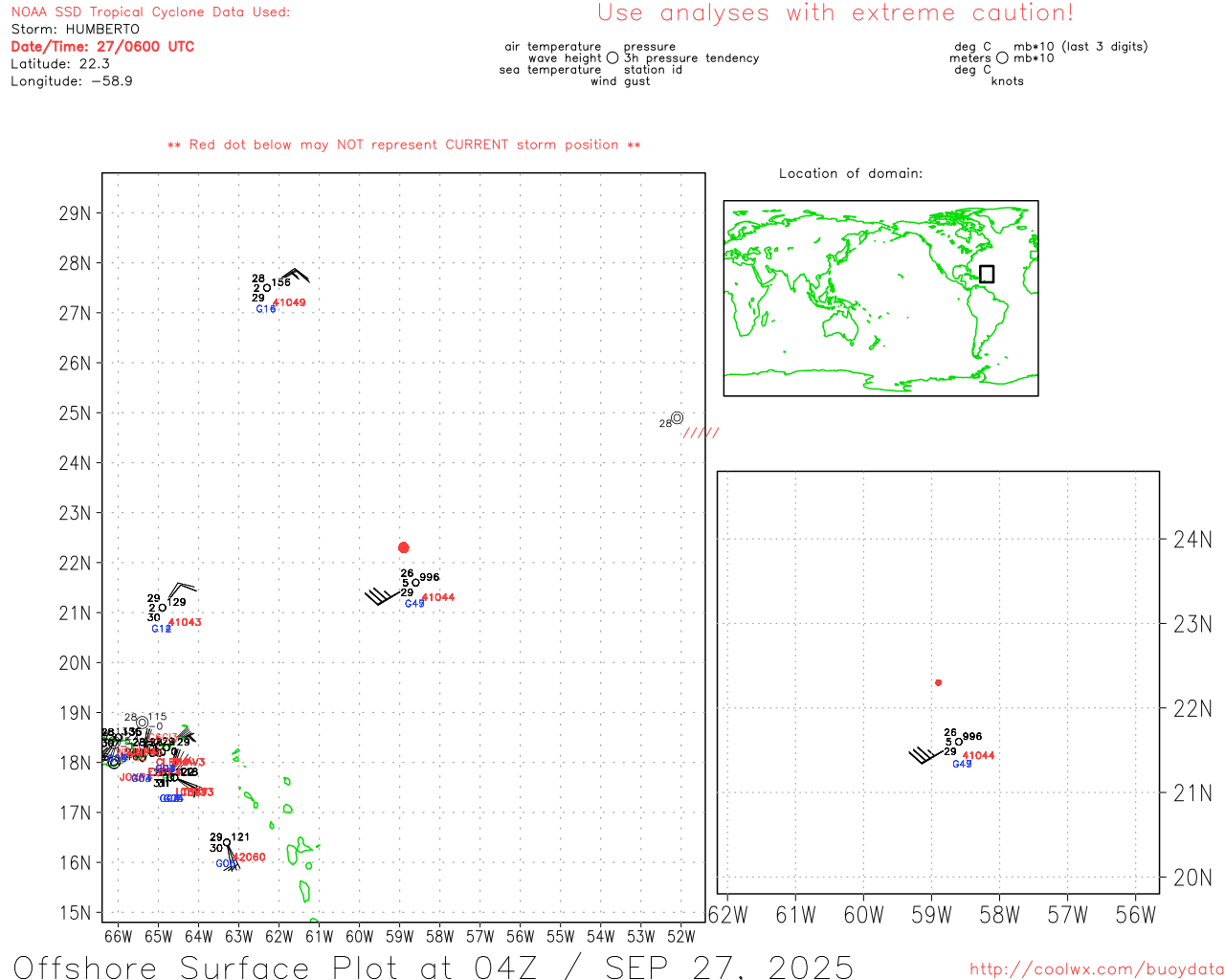The width and height of the screenshot is (1225, 980).
Task: Select buoy station 41043 label
Action: (x=185, y=622)
